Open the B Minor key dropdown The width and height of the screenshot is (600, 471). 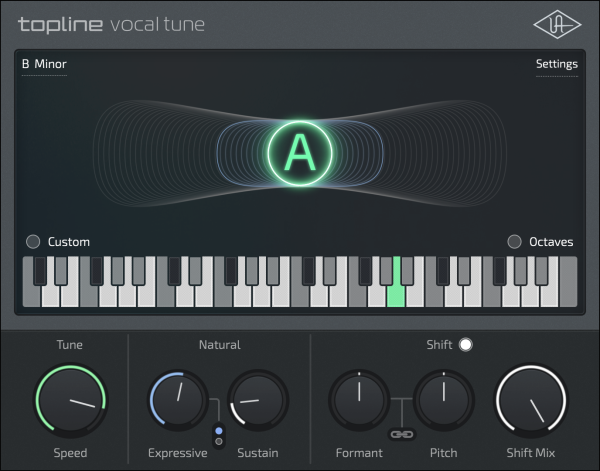[x=44, y=64]
